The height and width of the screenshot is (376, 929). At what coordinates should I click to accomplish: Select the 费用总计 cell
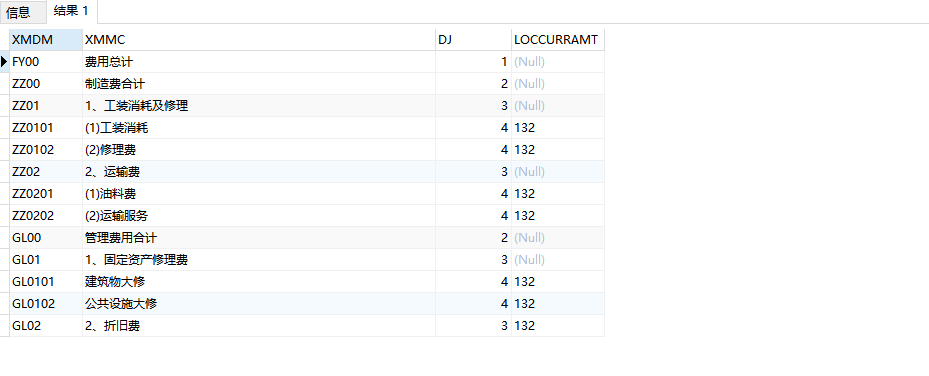[x=259, y=62]
